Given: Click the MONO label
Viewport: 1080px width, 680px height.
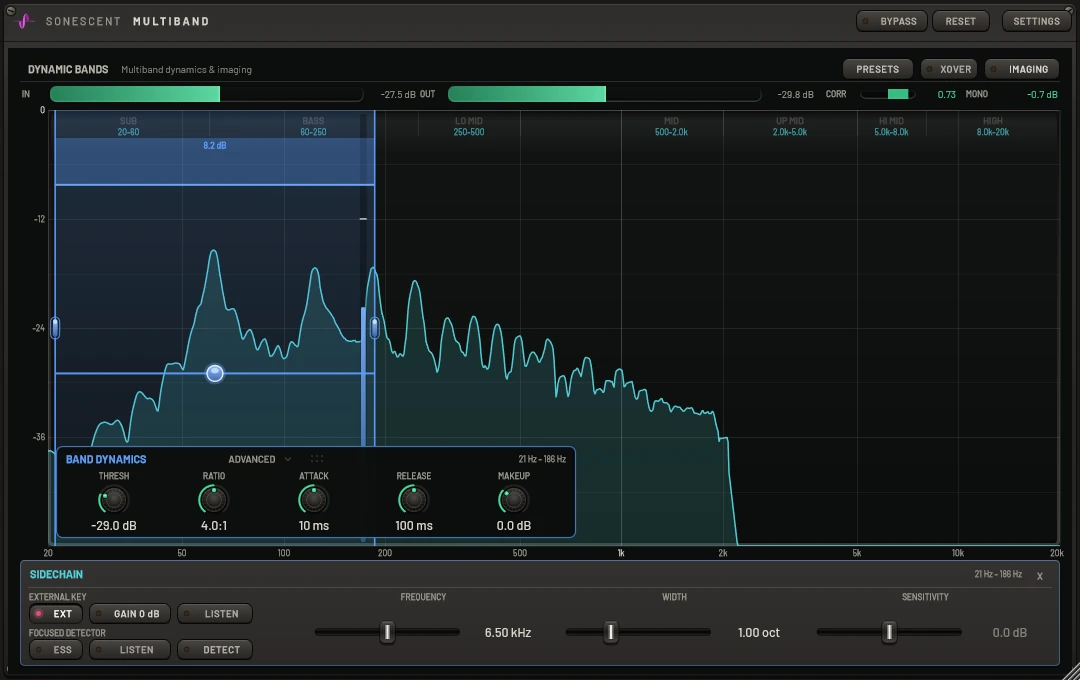Looking at the screenshot, I should tap(976, 94).
